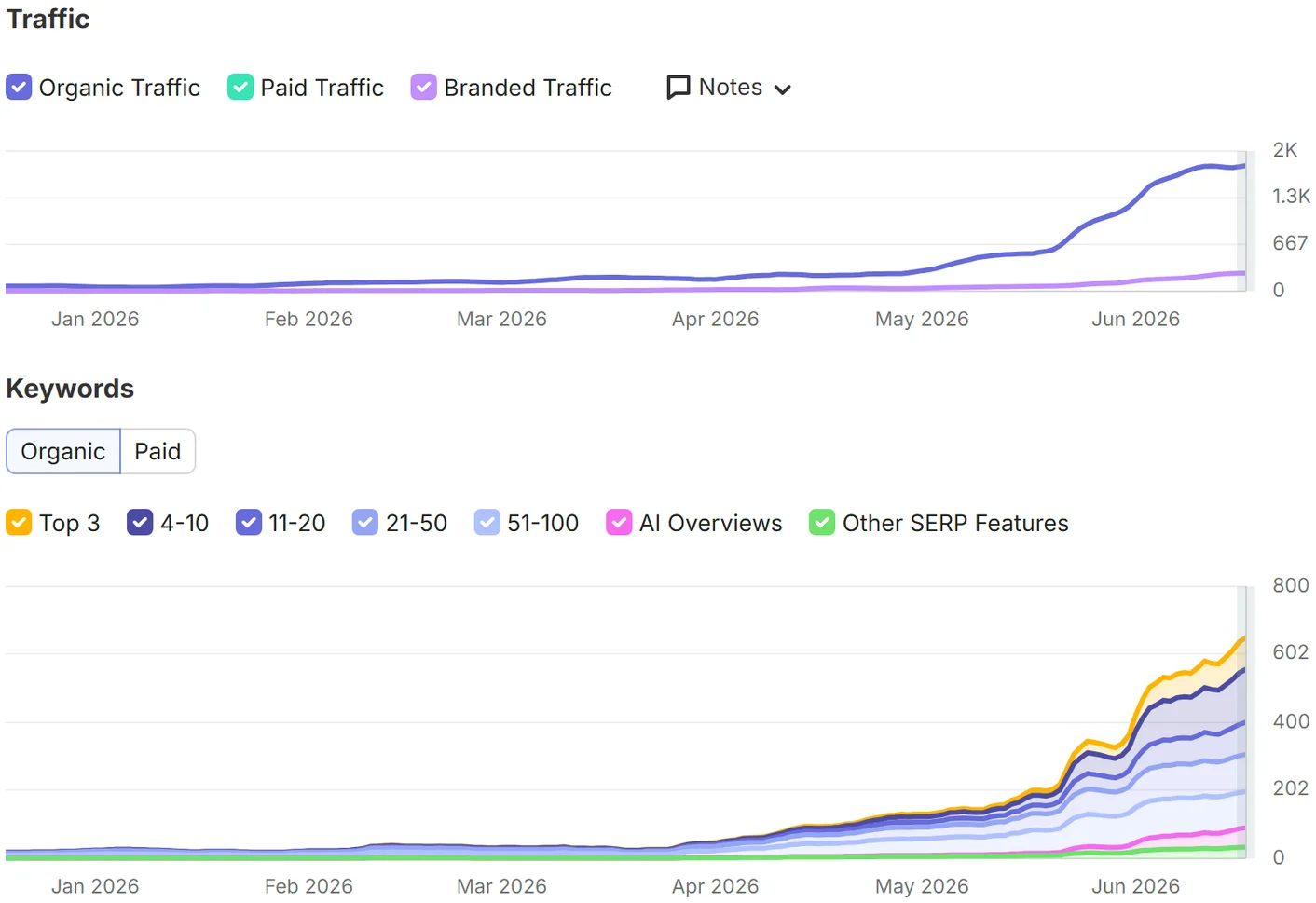The width and height of the screenshot is (1316, 903).
Task: Click the Organic Traffic legend label
Action: 119,88
